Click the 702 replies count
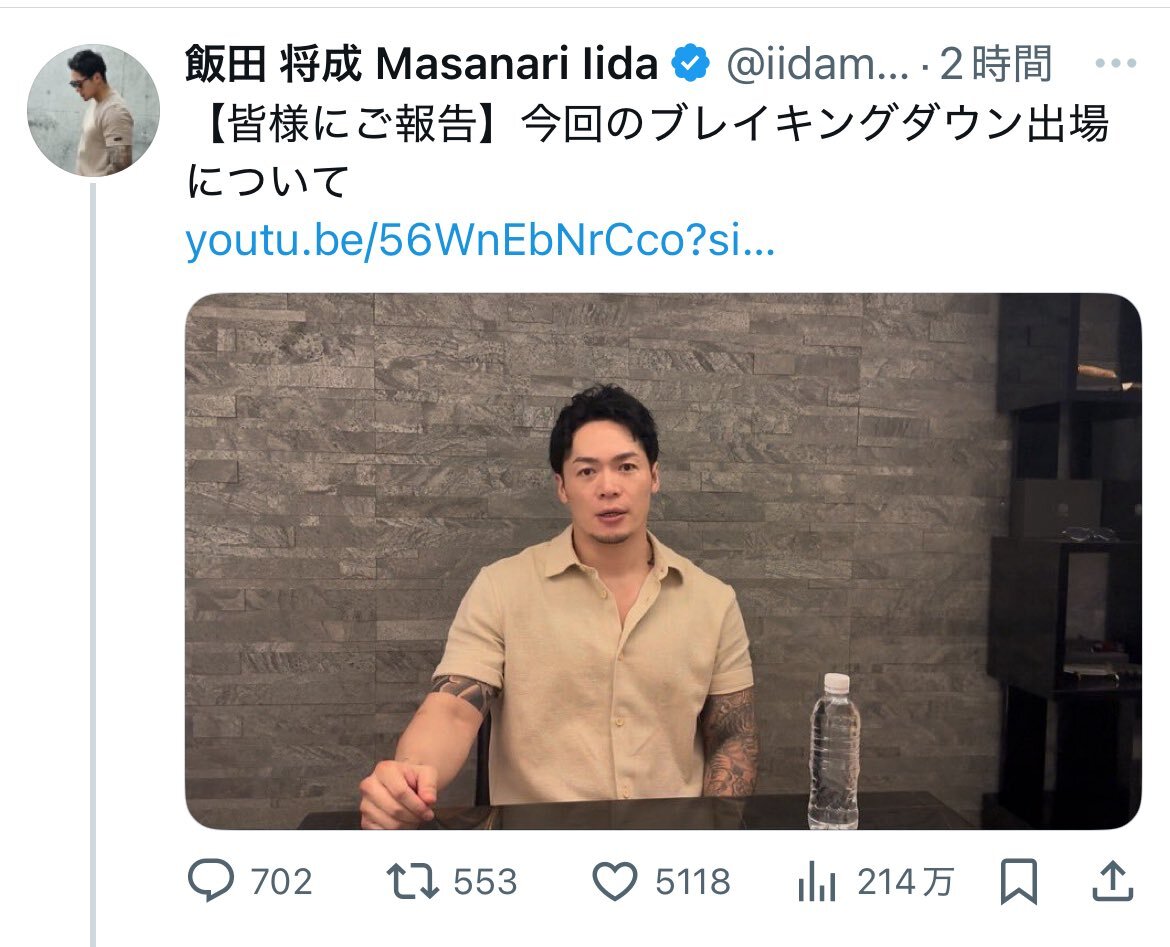 tap(281, 882)
